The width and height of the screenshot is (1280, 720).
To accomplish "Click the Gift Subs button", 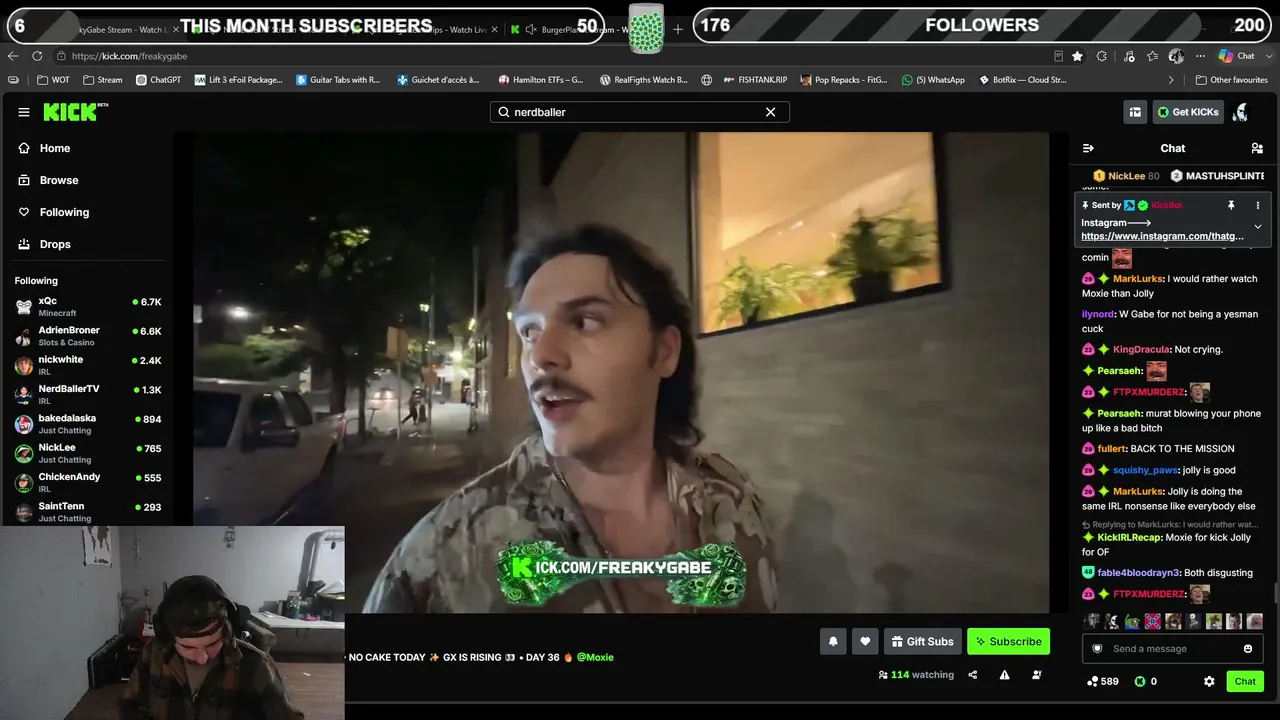I will [x=922, y=641].
